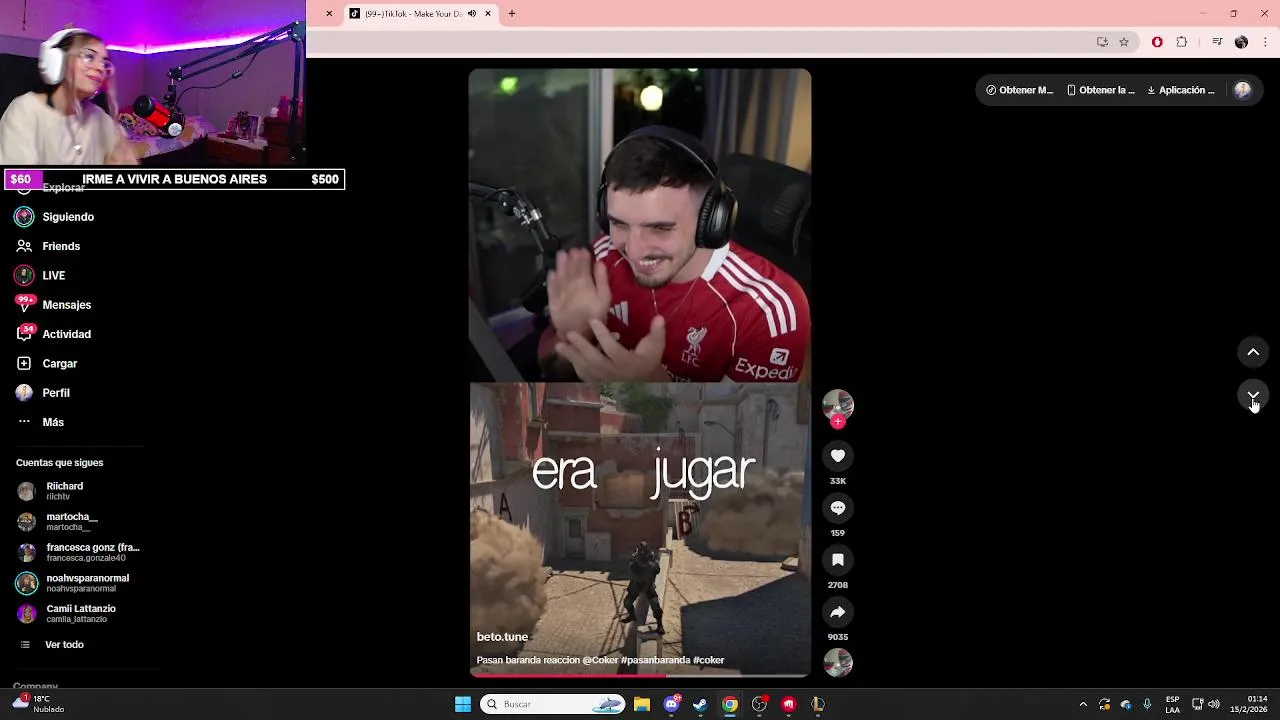
Task: Open File Explorer from the taskbar
Action: click(642, 704)
